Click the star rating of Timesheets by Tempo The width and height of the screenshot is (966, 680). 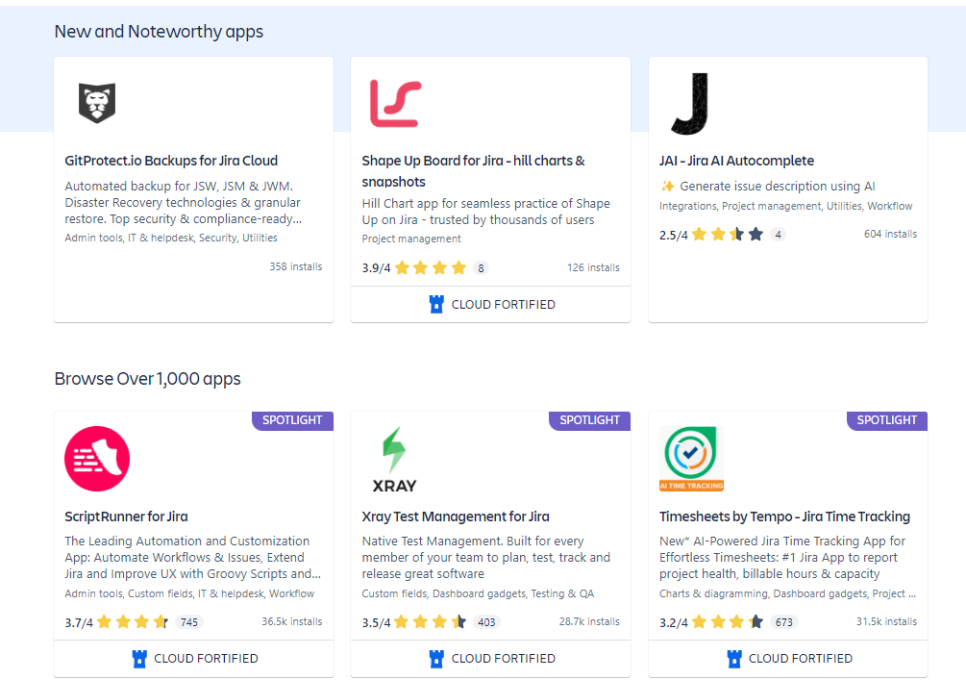tap(728, 622)
